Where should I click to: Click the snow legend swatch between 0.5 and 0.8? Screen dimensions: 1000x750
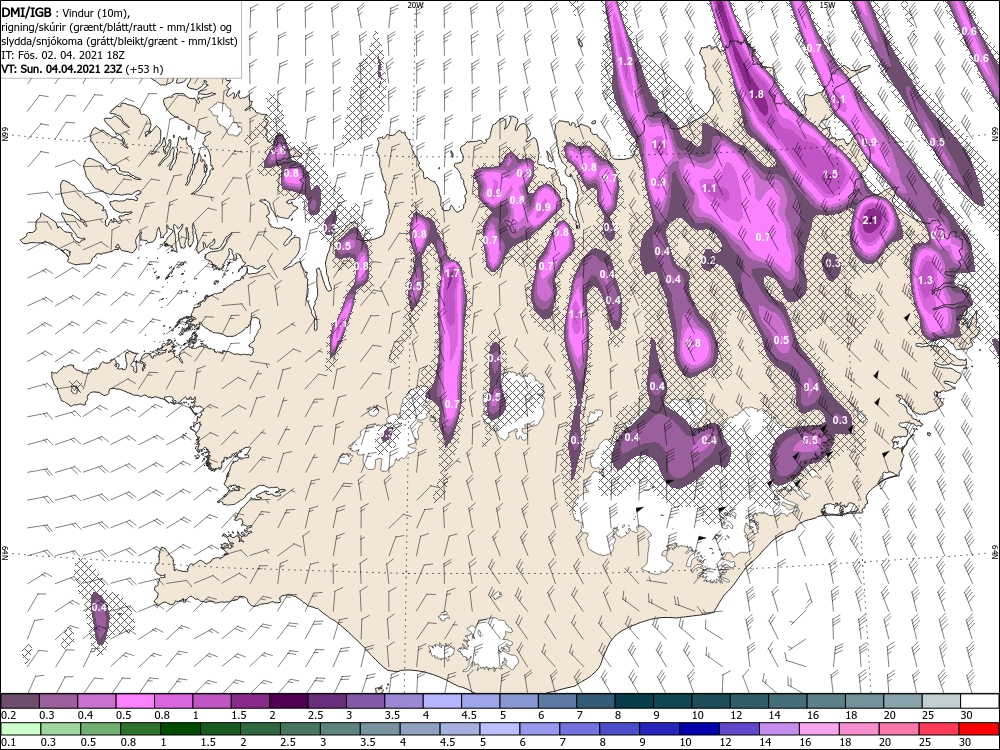point(135,701)
